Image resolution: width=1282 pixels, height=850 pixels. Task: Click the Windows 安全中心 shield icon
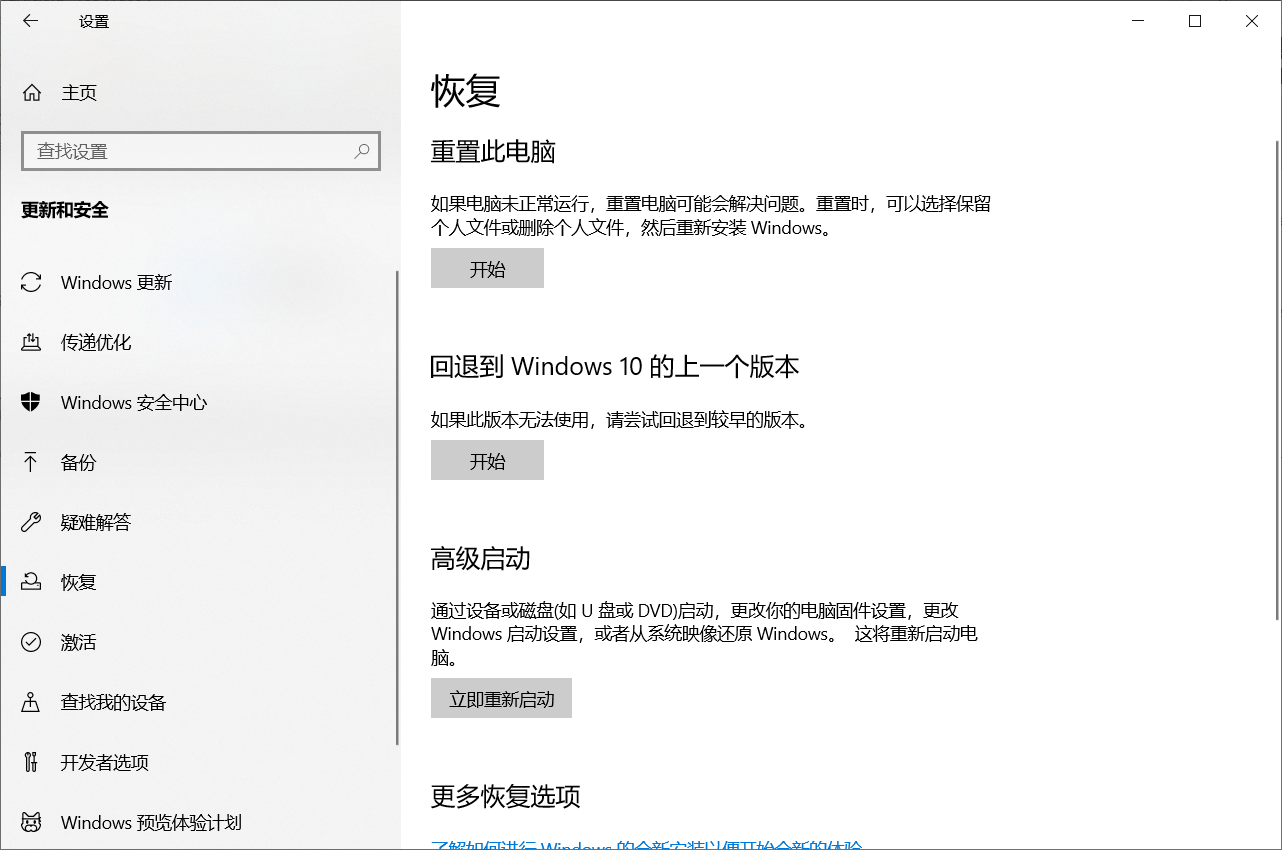point(31,403)
